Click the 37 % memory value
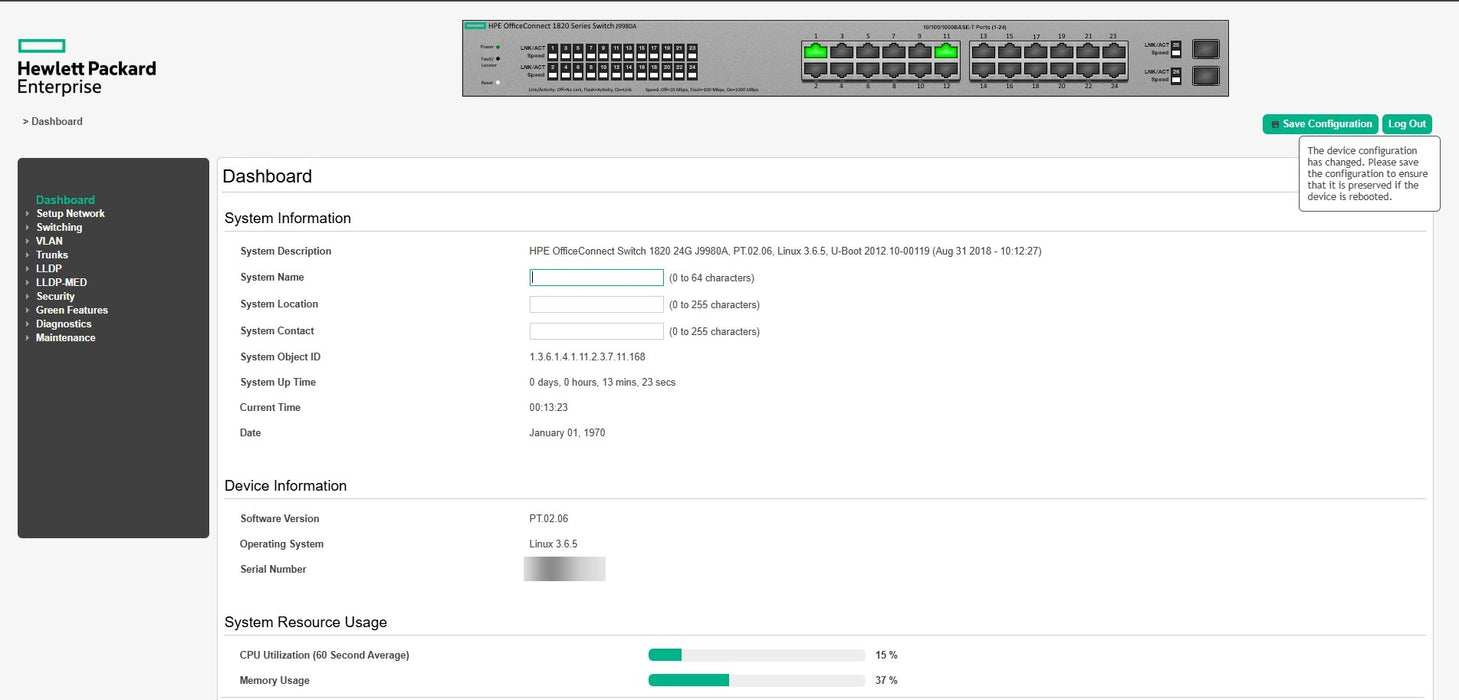 [x=886, y=680]
